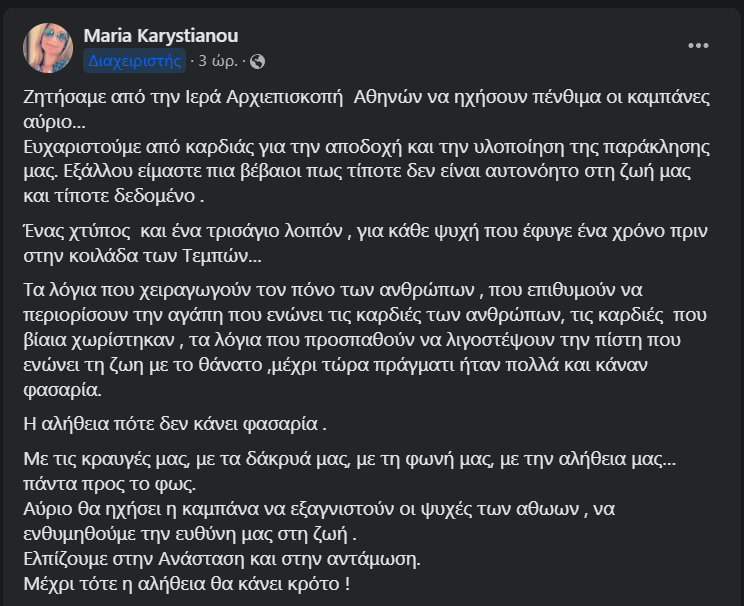Click the word φασαρία ending fourth paragraph
744x606 pixels.
click(63, 390)
